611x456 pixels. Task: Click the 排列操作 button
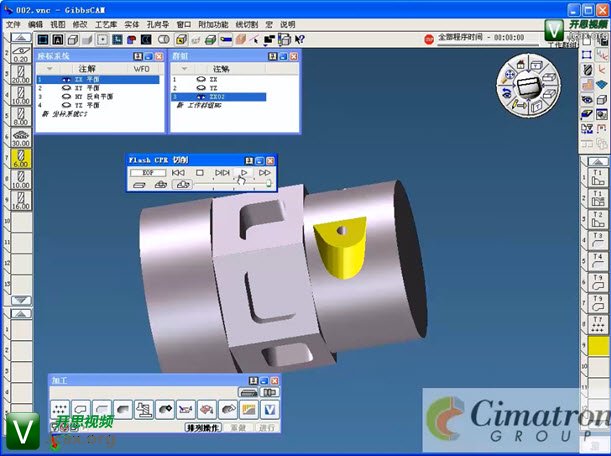pos(202,428)
